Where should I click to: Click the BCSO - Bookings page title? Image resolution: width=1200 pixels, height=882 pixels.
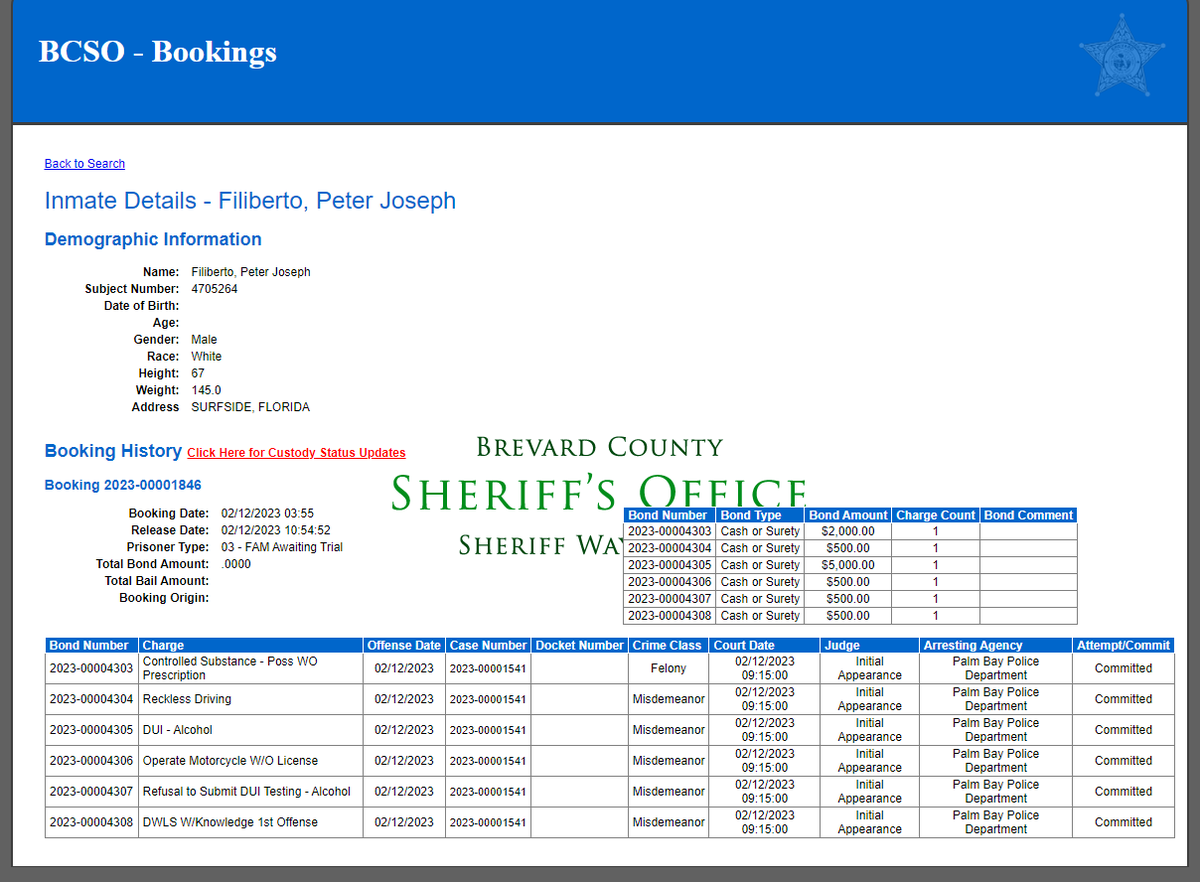(x=158, y=52)
